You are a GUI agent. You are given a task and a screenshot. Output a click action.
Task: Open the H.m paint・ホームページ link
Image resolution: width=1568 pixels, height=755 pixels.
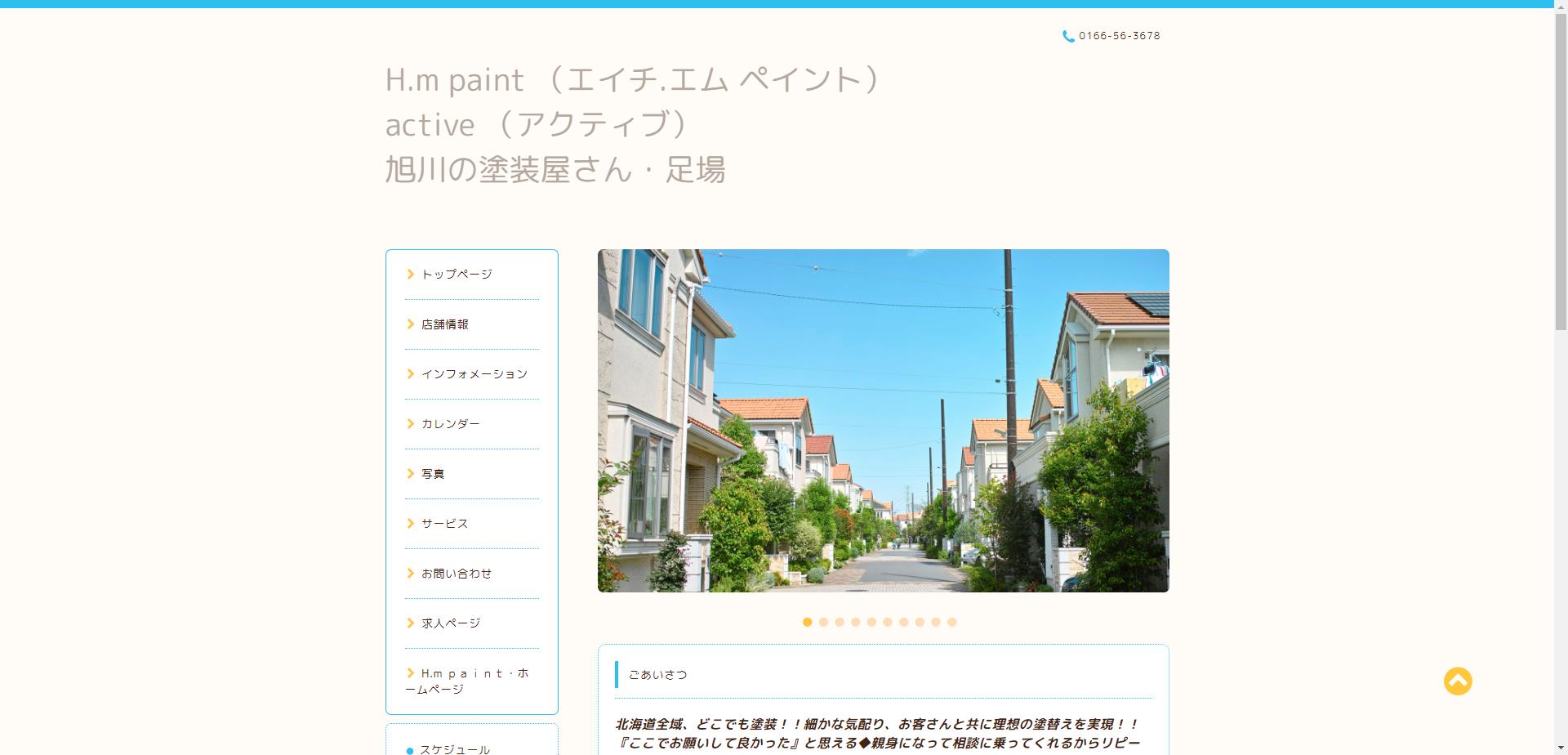tap(470, 681)
